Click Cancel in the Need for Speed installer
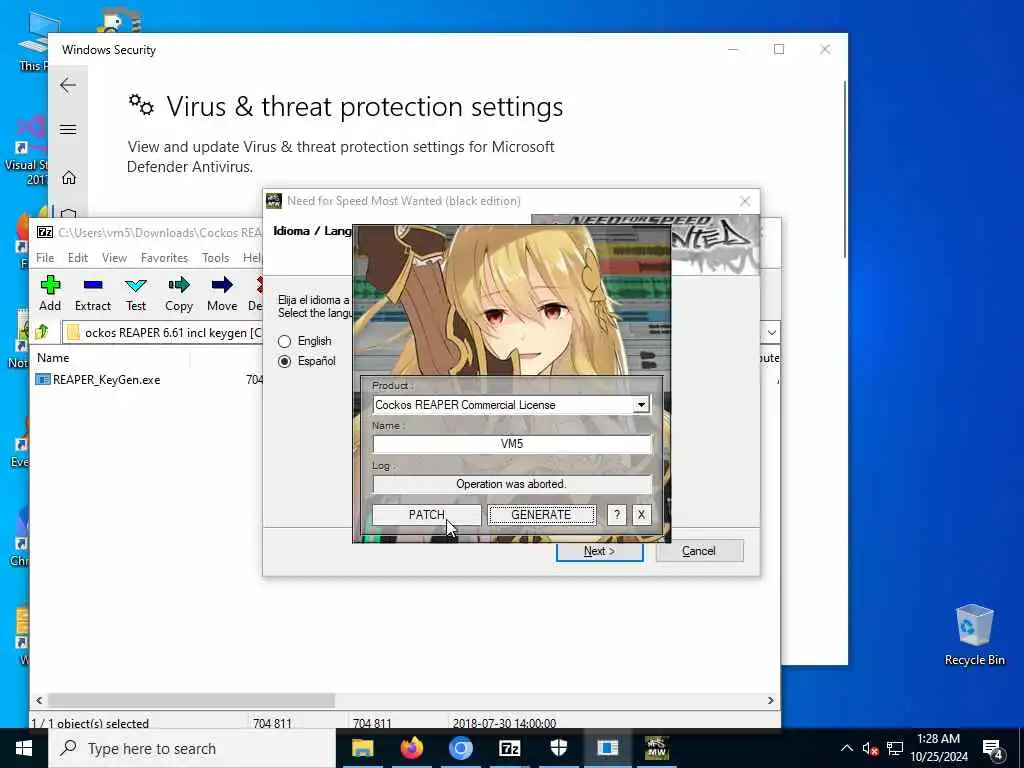The image size is (1024, 768). coord(699,551)
